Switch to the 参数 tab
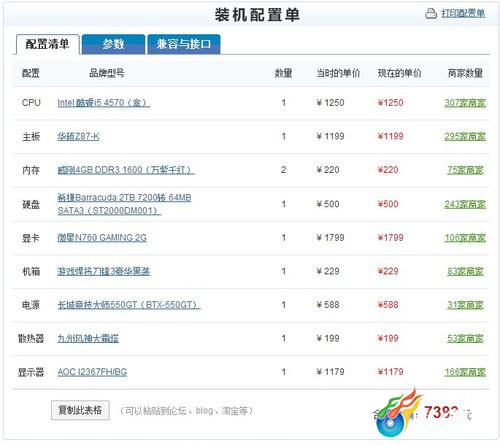This screenshot has height=445, width=500. click(x=113, y=44)
